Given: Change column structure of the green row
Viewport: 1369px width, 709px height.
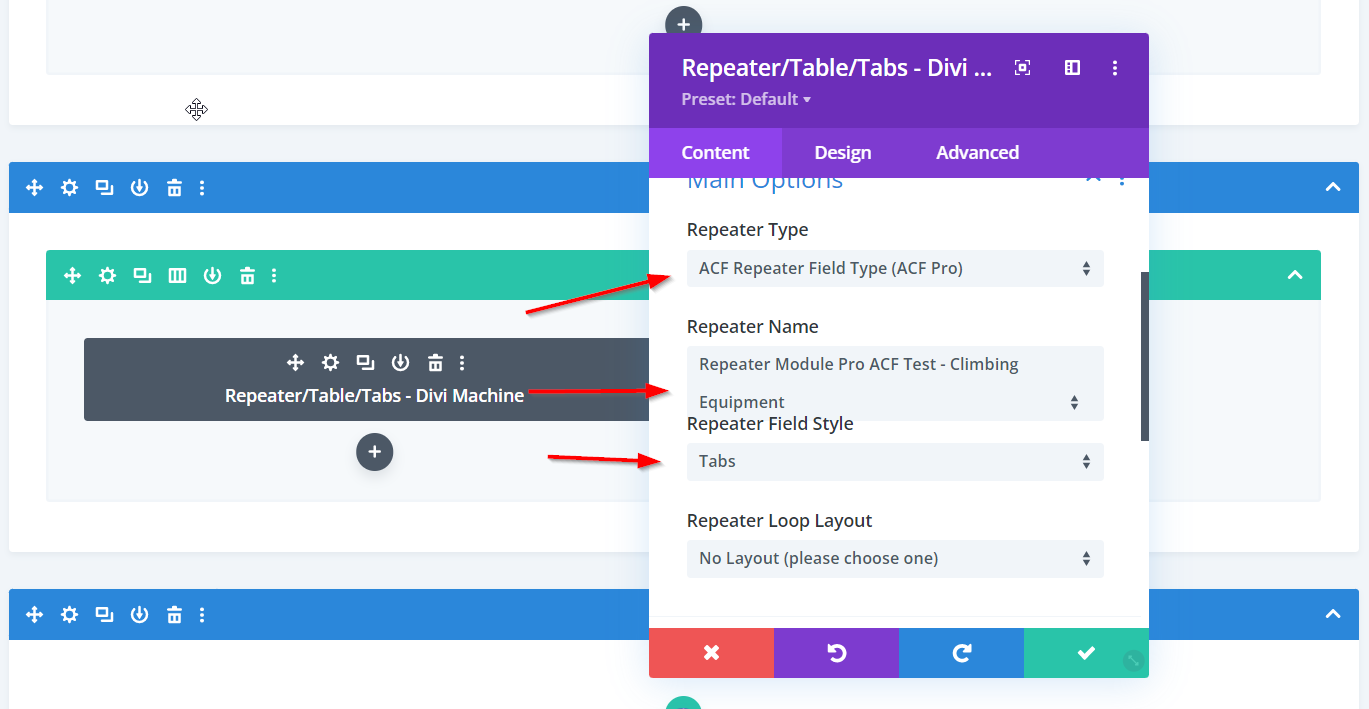Looking at the screenshot, I should [x=177, y=275].
